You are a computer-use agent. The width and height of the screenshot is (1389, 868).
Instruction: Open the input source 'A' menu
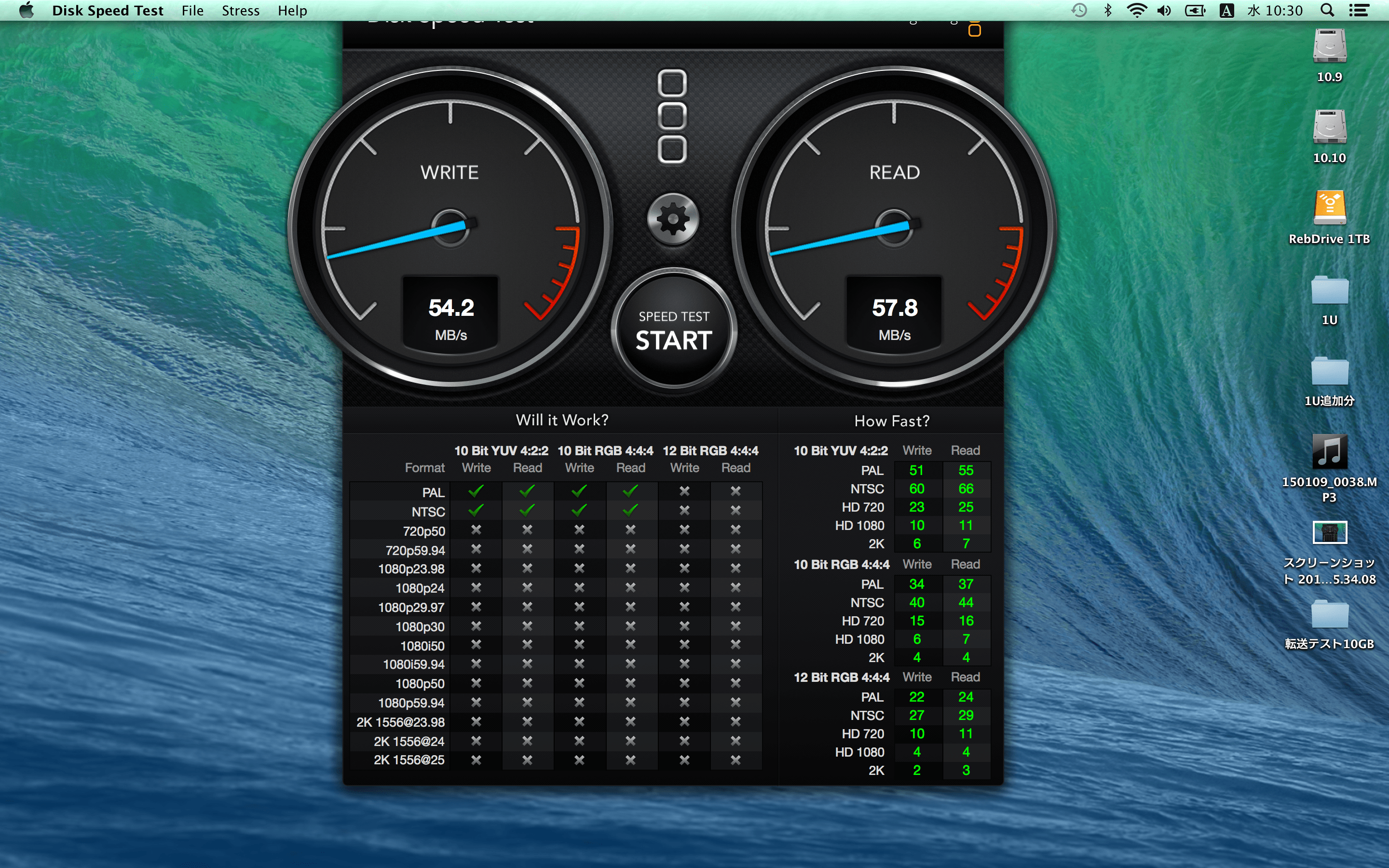pos(1226,10)
